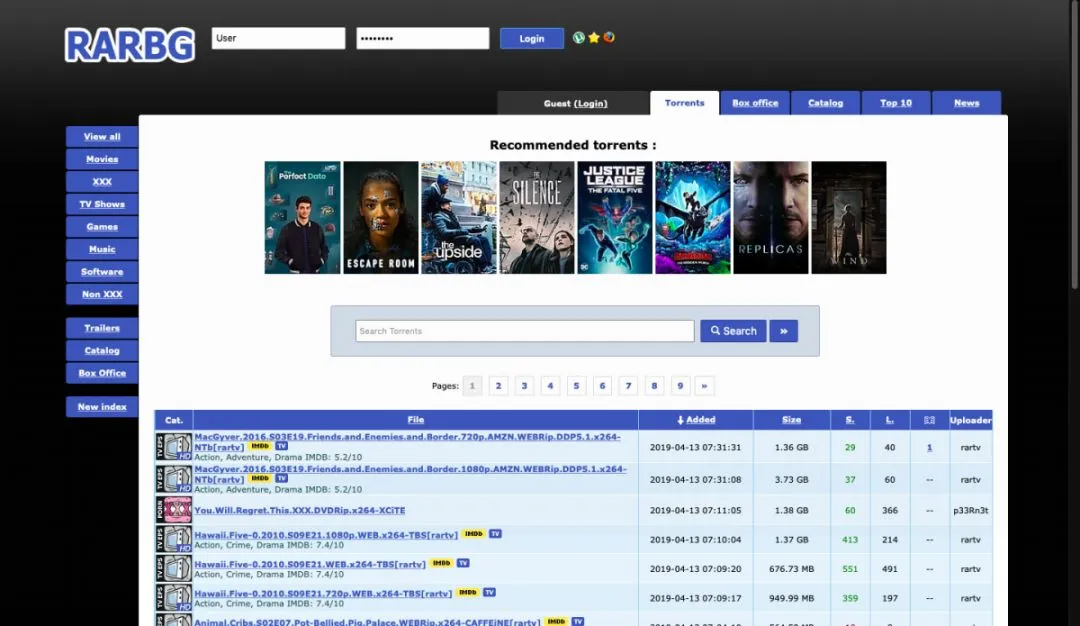
Task: Click XXX category icon for You.Will.Regret.This
Action: pyautogui.click(x=174, y=510)
